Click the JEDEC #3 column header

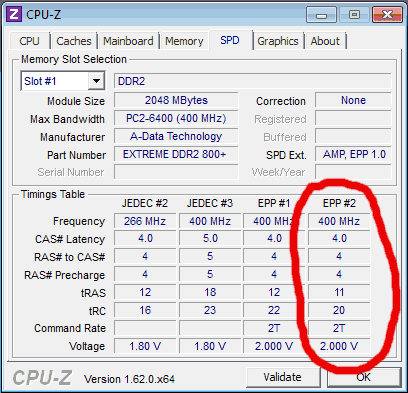tap(210, 203)
